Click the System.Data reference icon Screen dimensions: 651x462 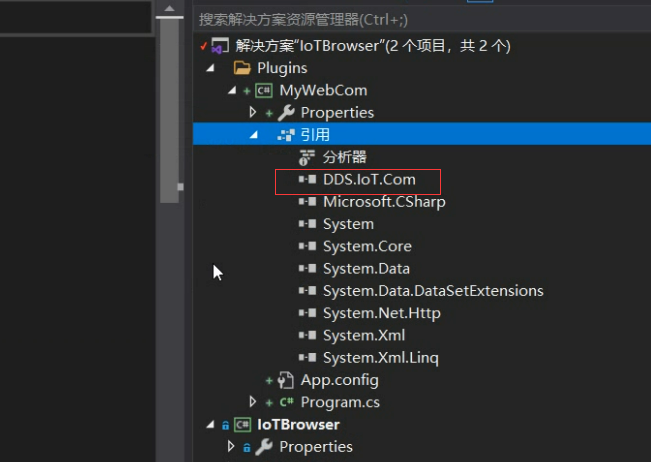(x=307, y=269)
